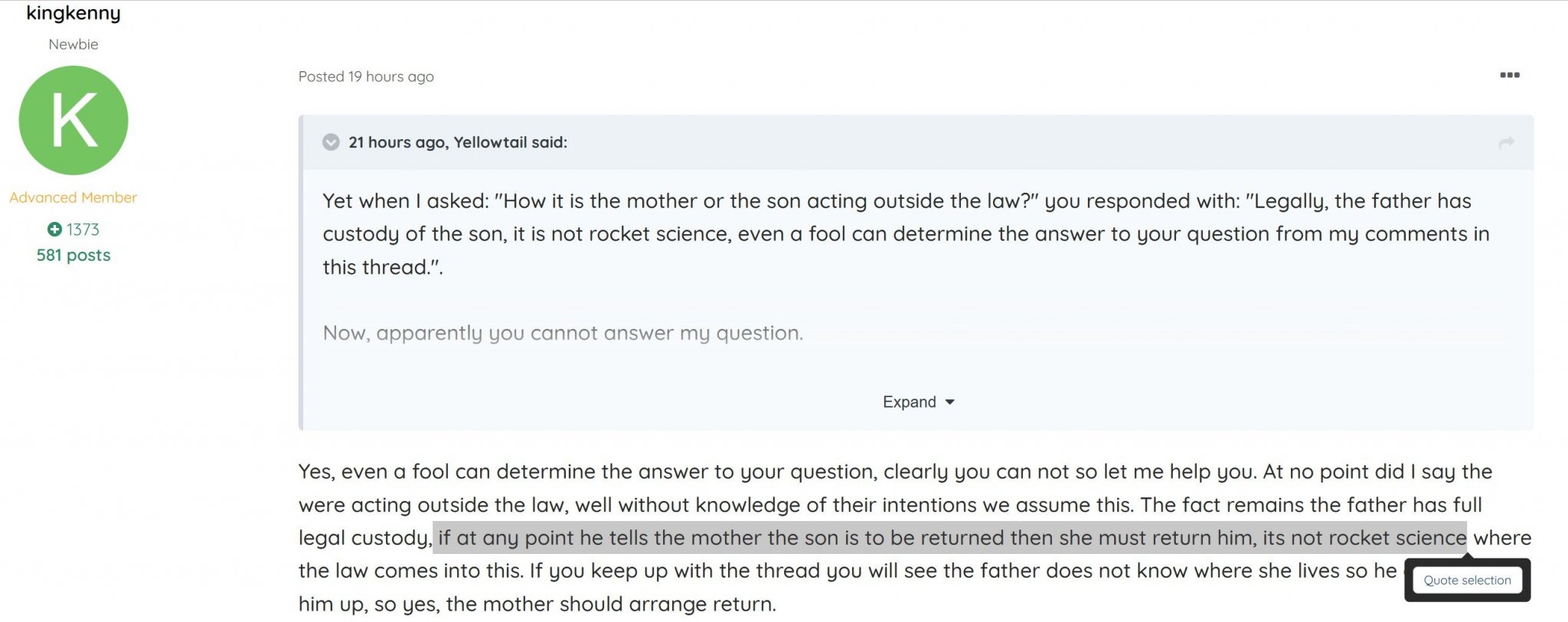Jump to the quoted post via the arrow icon
Screen dimensions: 1568x622
1506,142
